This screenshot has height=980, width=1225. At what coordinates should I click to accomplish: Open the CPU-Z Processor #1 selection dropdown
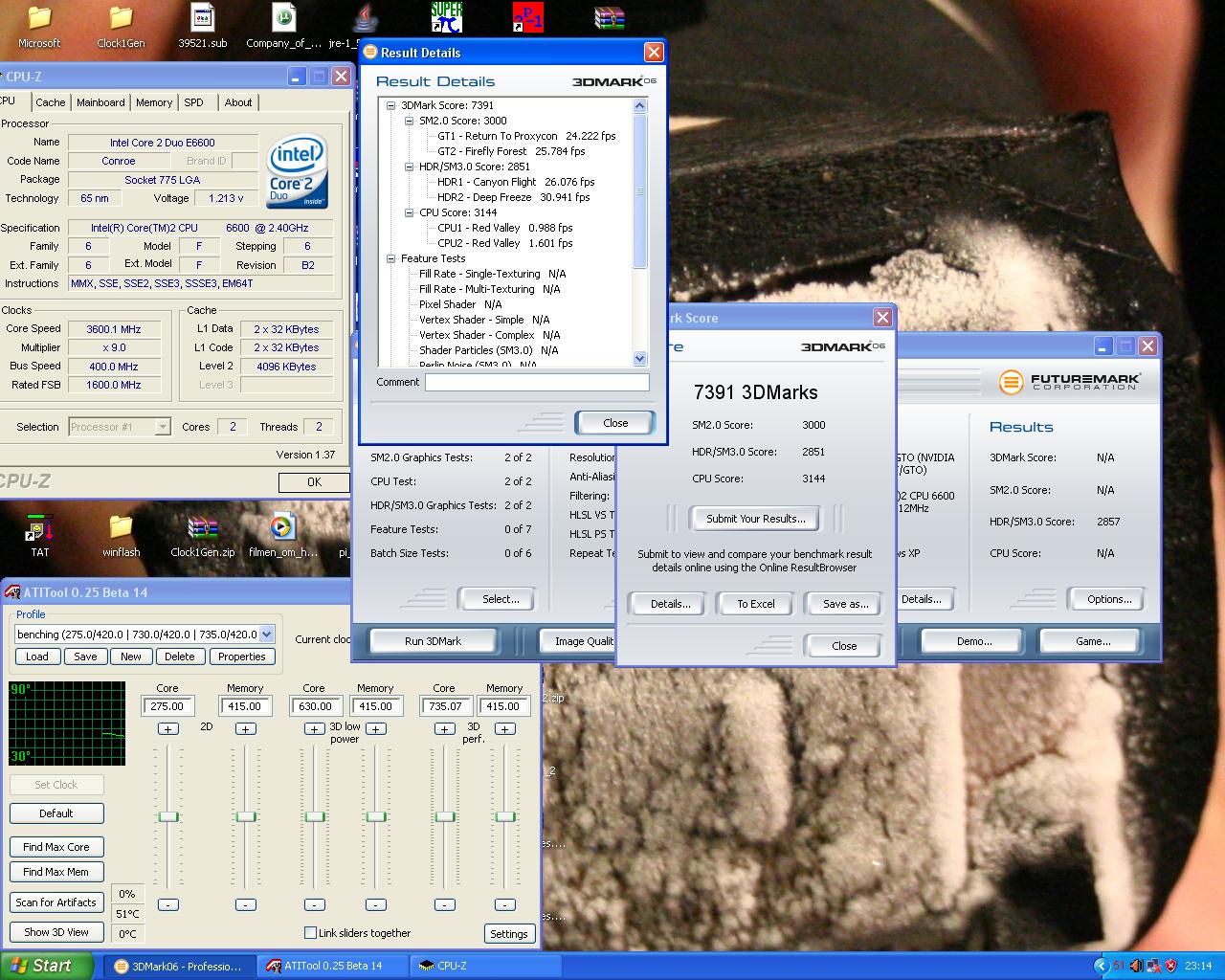click(x=163, y=427)
